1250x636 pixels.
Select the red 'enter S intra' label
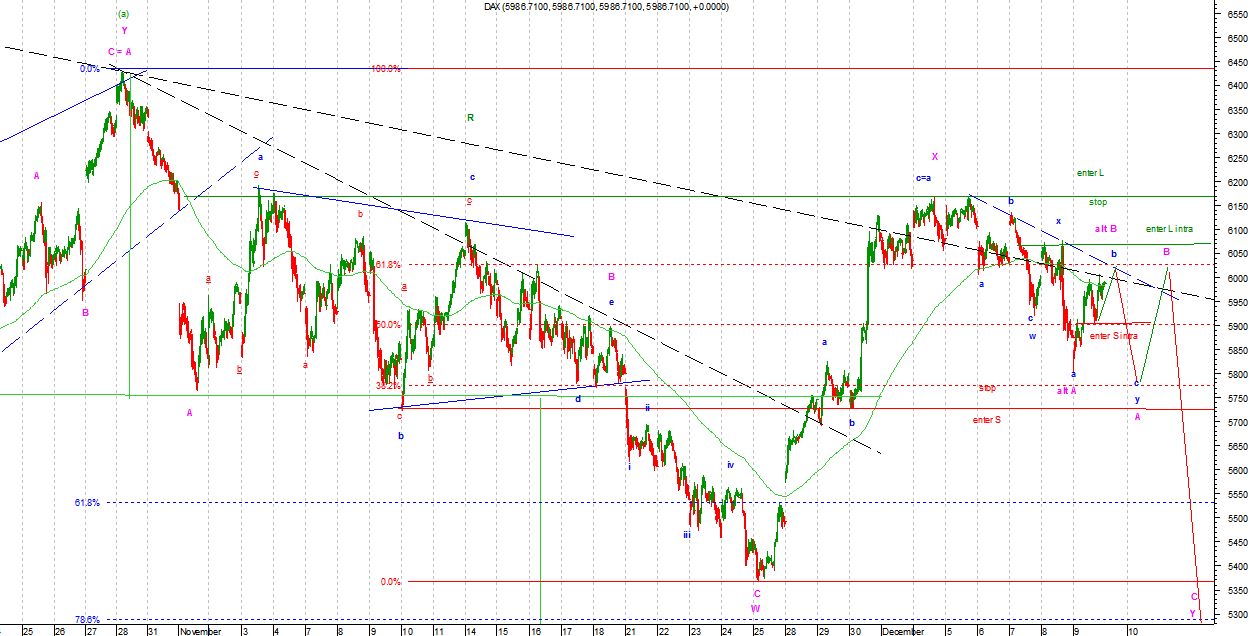point(1113,336)
